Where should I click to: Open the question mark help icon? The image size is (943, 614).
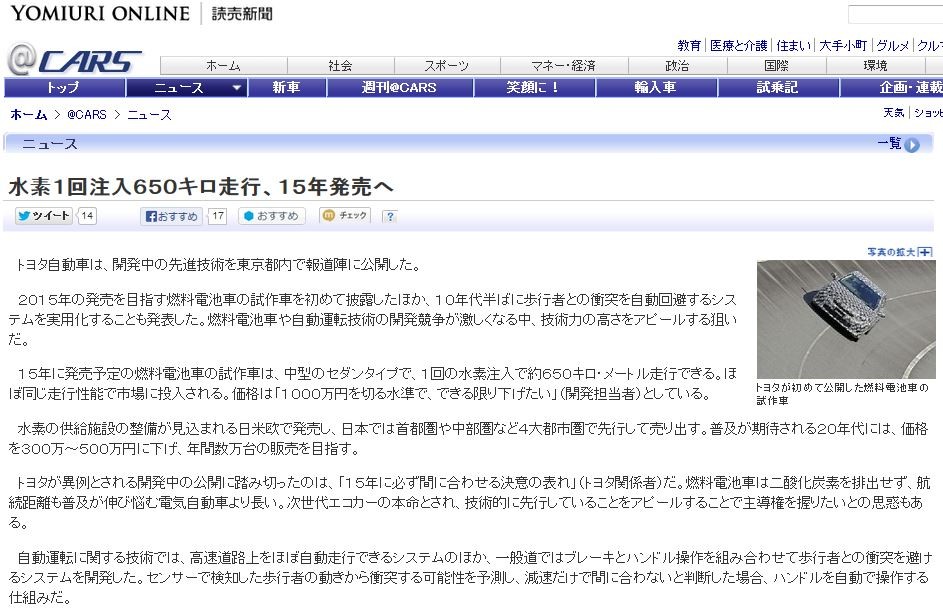coord(390,216)
